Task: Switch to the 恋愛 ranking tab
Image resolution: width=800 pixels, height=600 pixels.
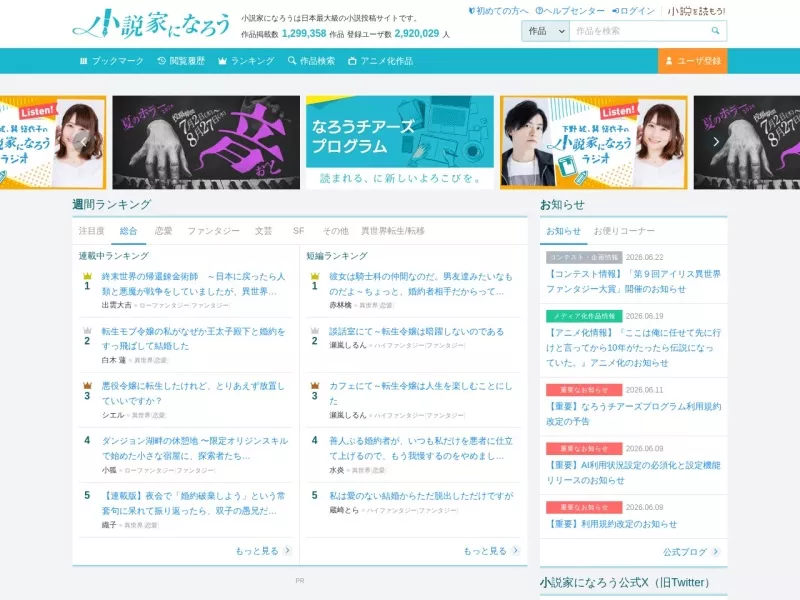Action: click(x=163, y=231)
